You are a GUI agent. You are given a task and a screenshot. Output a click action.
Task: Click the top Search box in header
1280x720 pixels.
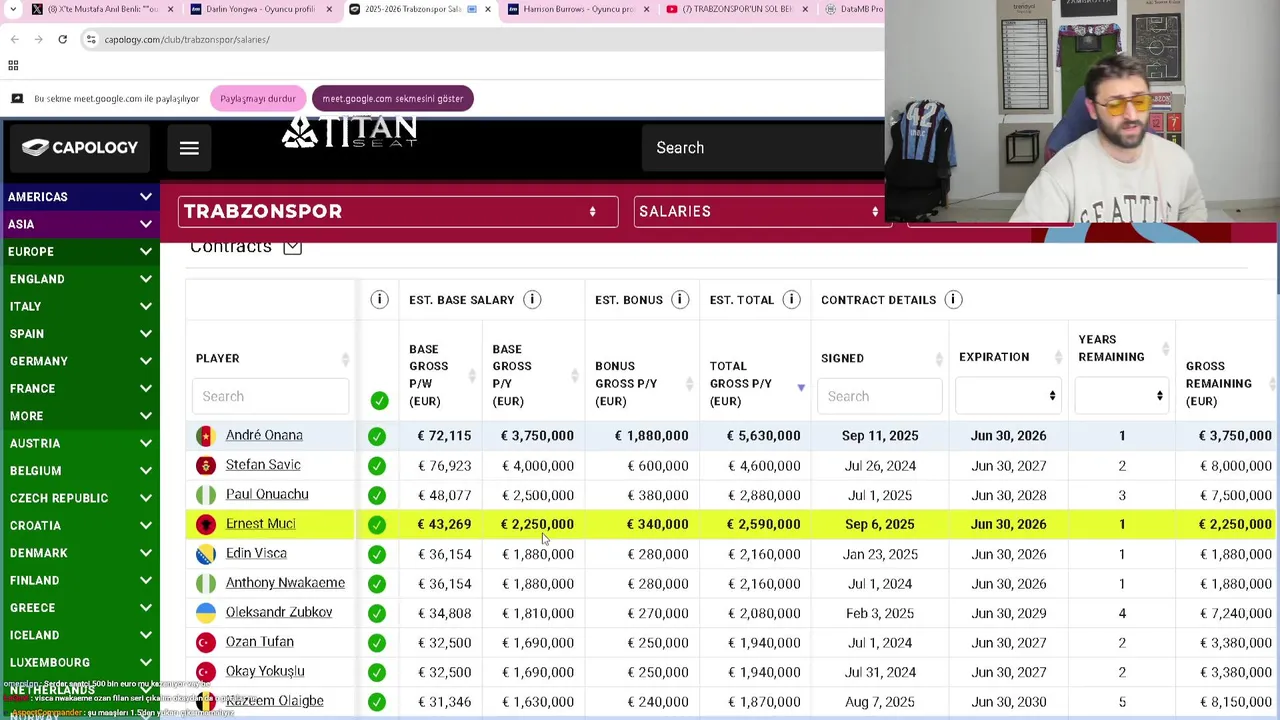(x=762, y=148)
